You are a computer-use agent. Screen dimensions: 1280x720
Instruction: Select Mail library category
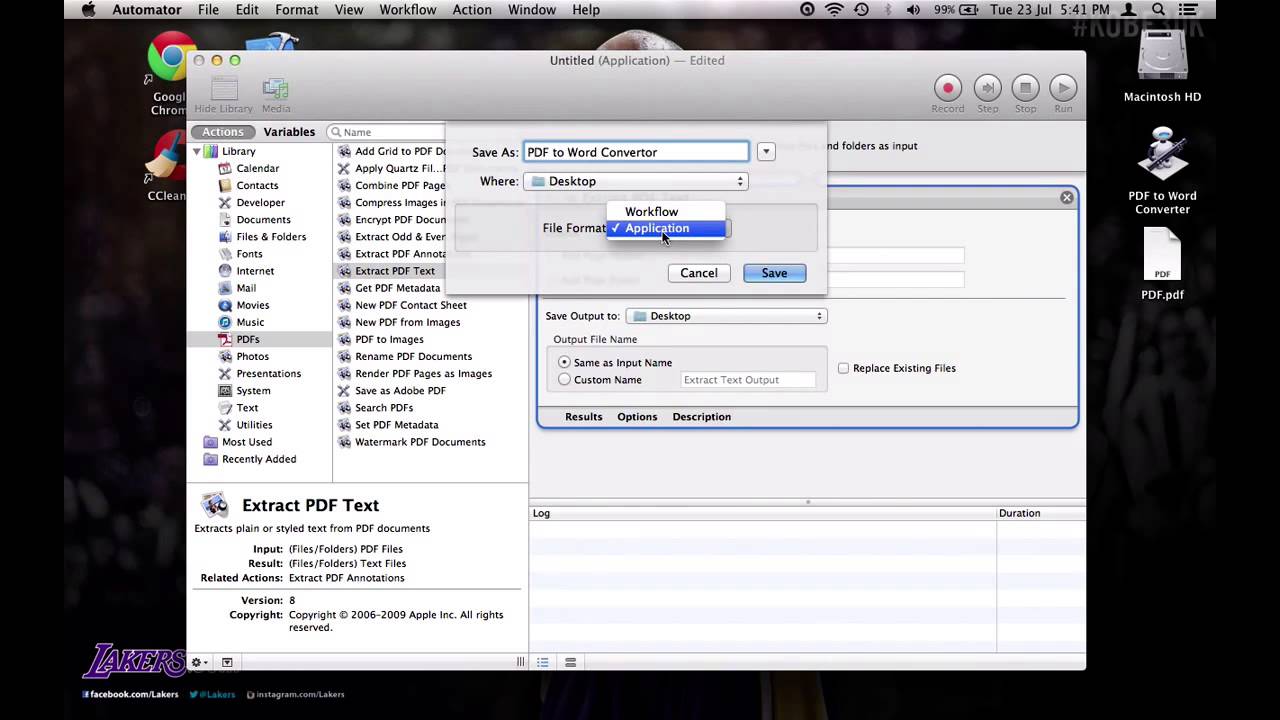[x=246, y=287]
